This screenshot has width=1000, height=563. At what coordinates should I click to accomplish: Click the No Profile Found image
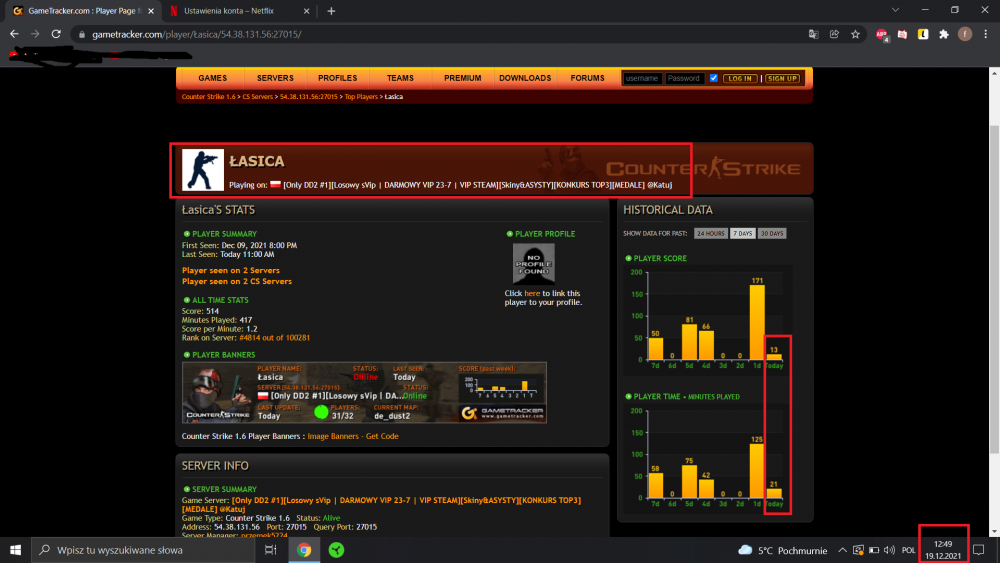(534, 263)
